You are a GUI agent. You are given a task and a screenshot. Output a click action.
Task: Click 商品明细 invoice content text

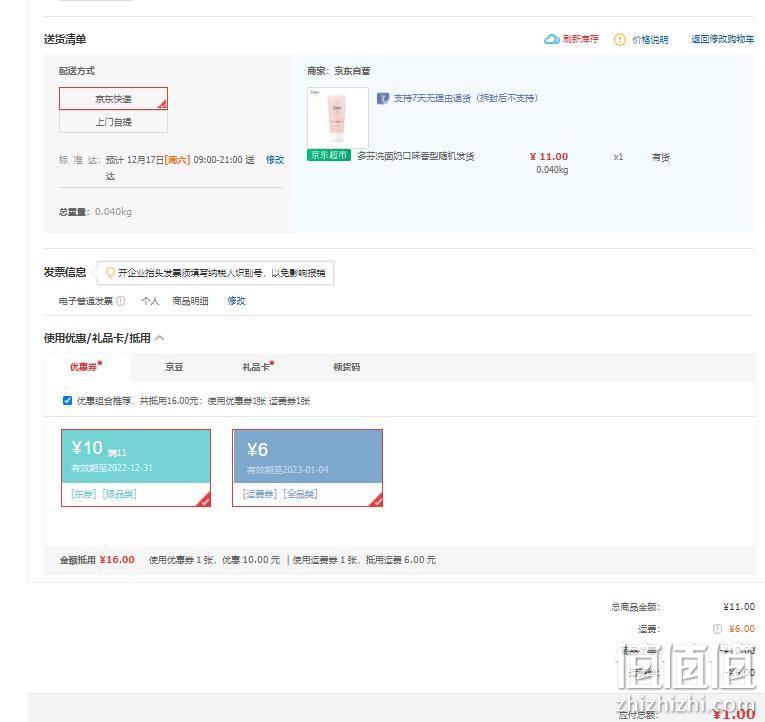[190, 301]
